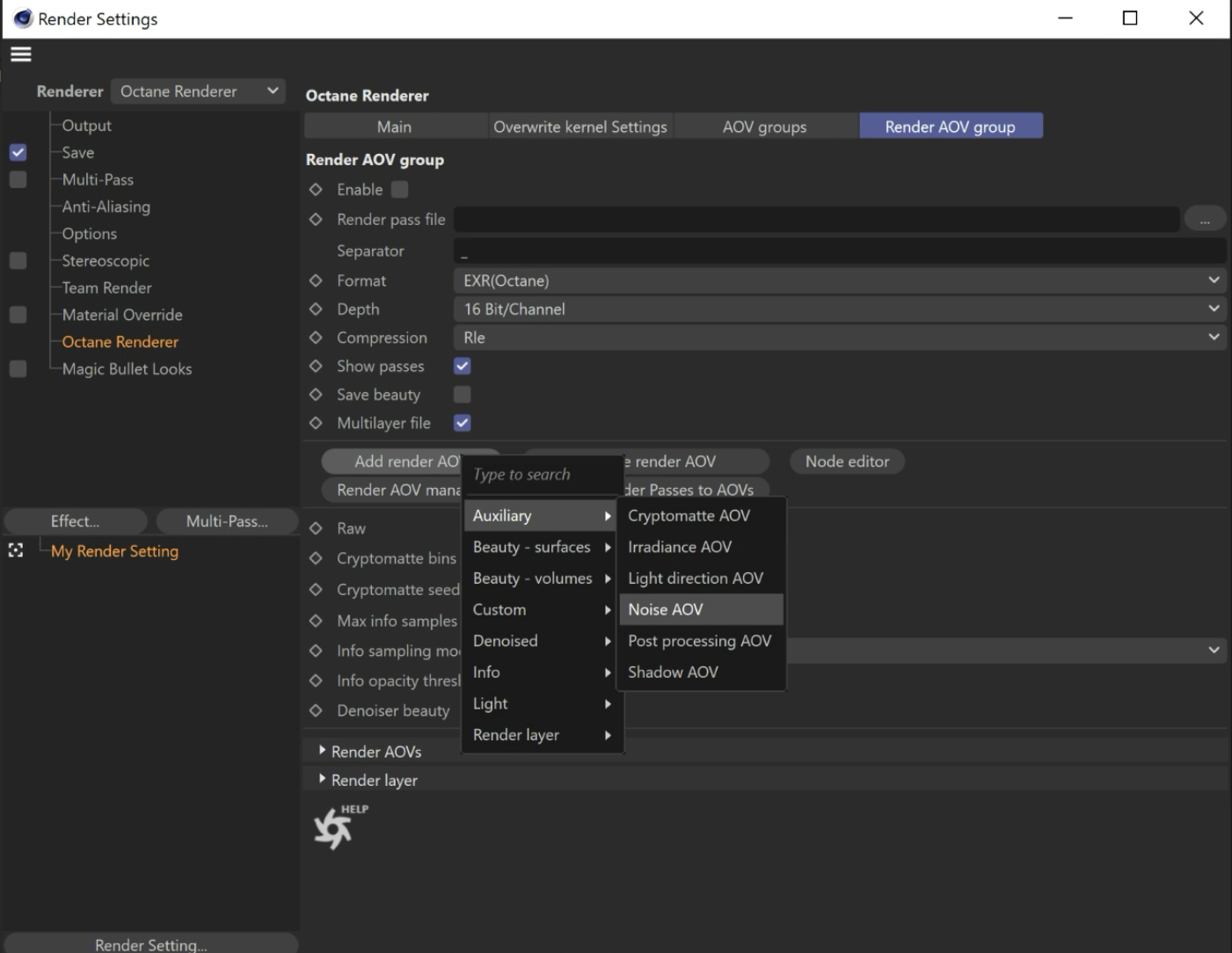Browse for render pass file with ... button
The image size is (1232, 953).
[x=1205, y=220]
